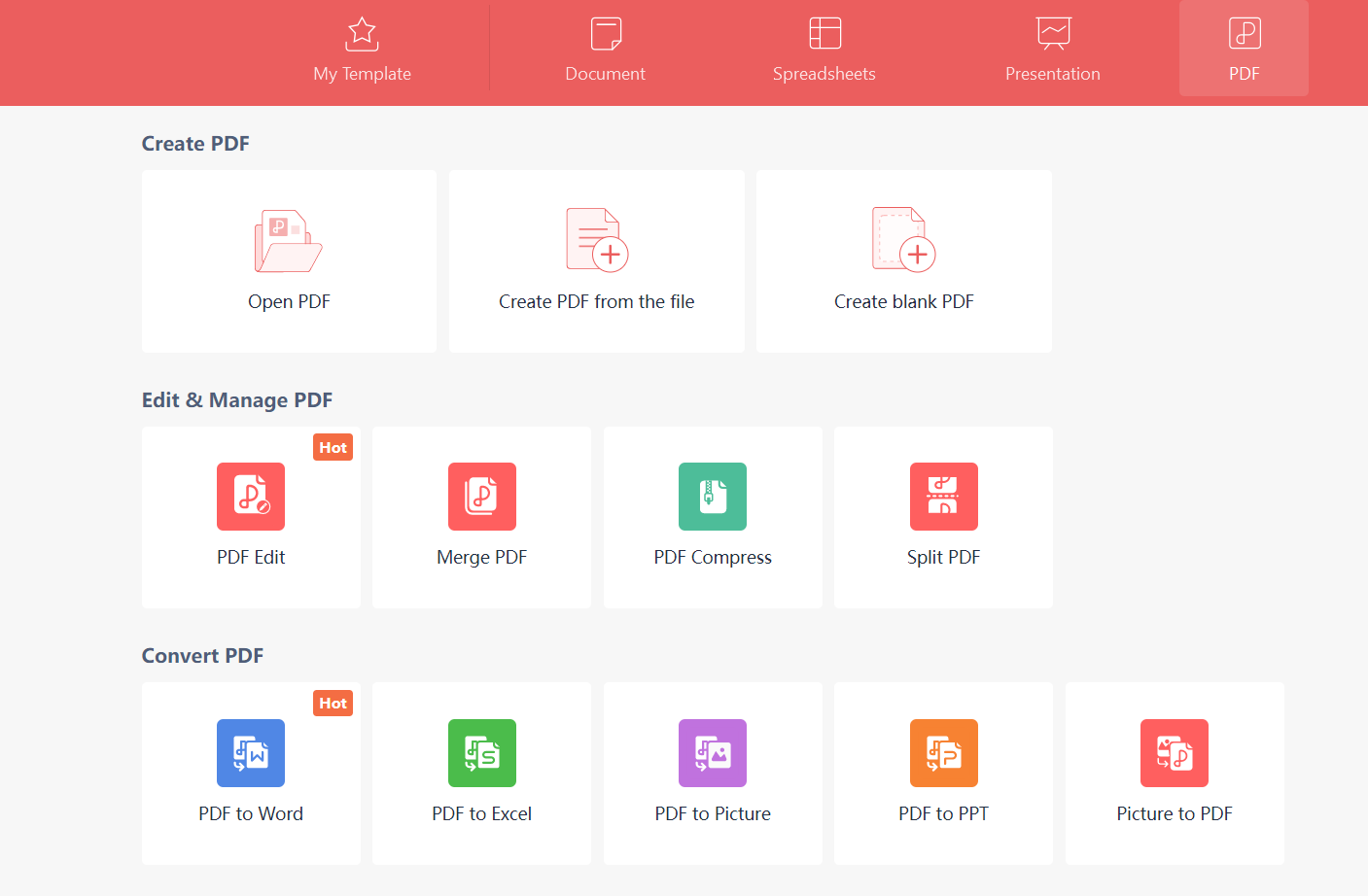
Task: Select the PDF to Picture converter
Action: pyautogui.click(x=713, y=774)
